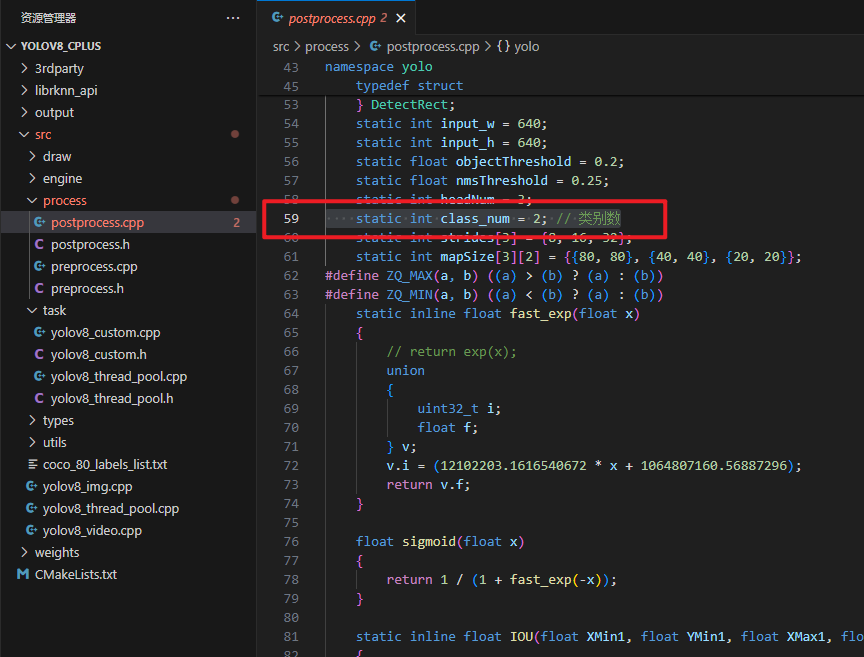Open yolov8_img.cpp in the explorer
864x657 pixels.
tap(87, 486)
